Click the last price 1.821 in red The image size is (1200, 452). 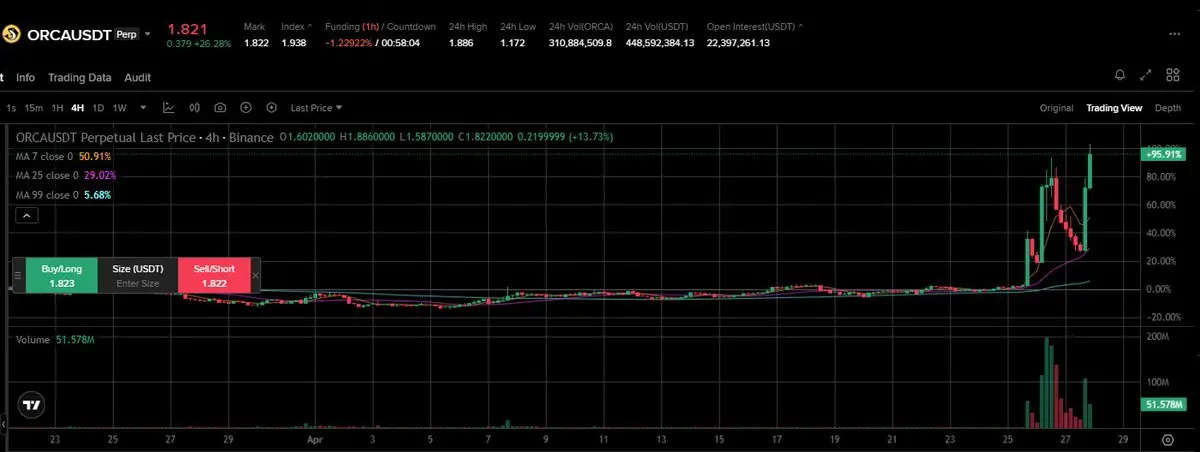[187, 30]
